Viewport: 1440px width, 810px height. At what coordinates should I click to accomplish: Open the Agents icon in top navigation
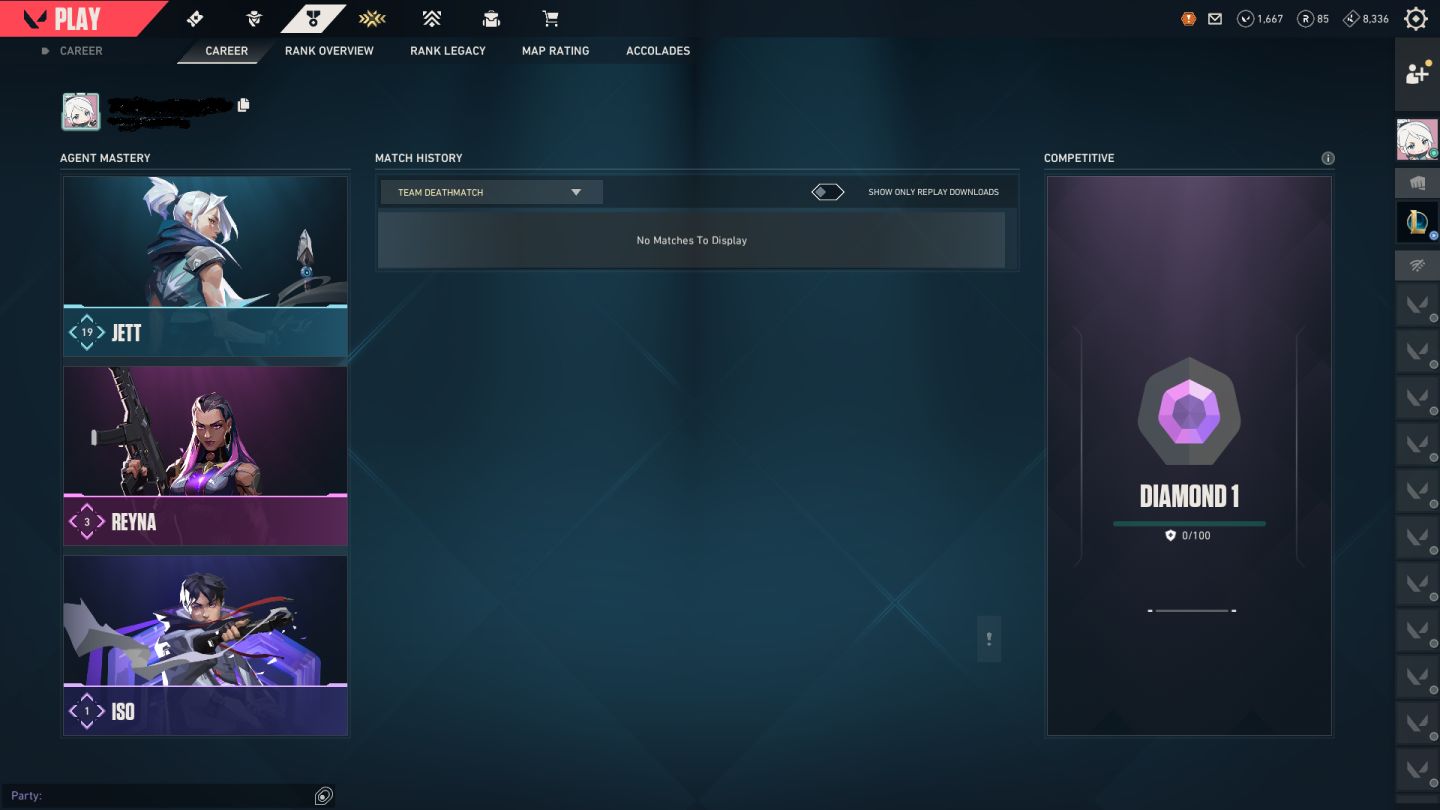point(253,18)
